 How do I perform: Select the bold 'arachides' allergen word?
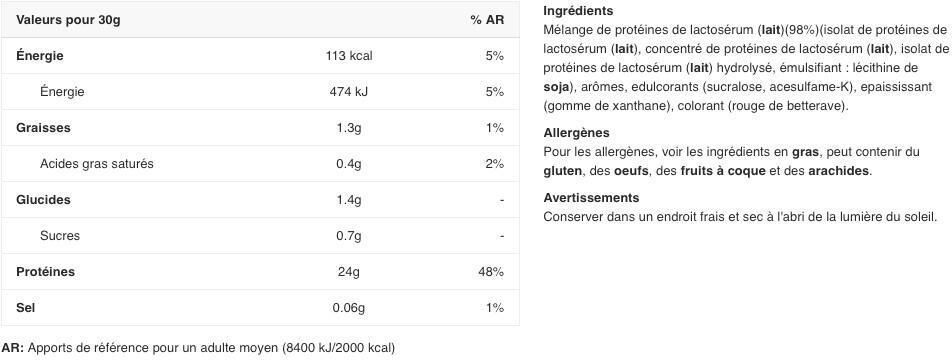pyautogui.click(x=838, y=171)
